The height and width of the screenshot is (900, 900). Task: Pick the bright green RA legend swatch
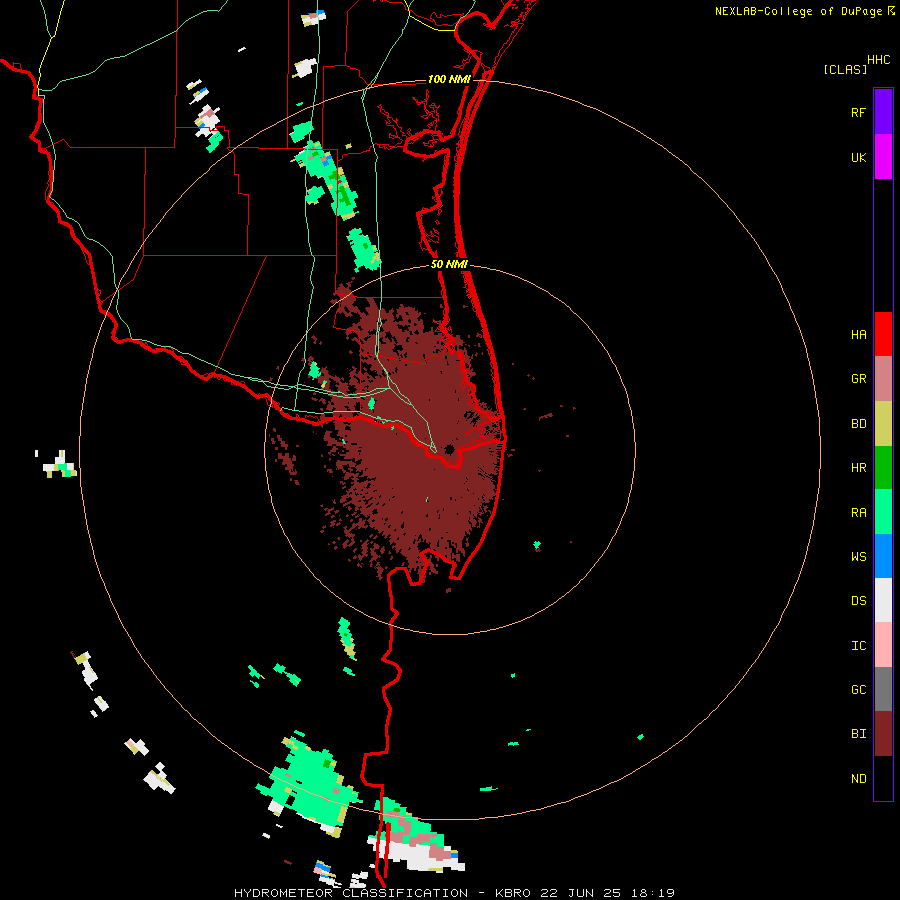coord(883,512)
